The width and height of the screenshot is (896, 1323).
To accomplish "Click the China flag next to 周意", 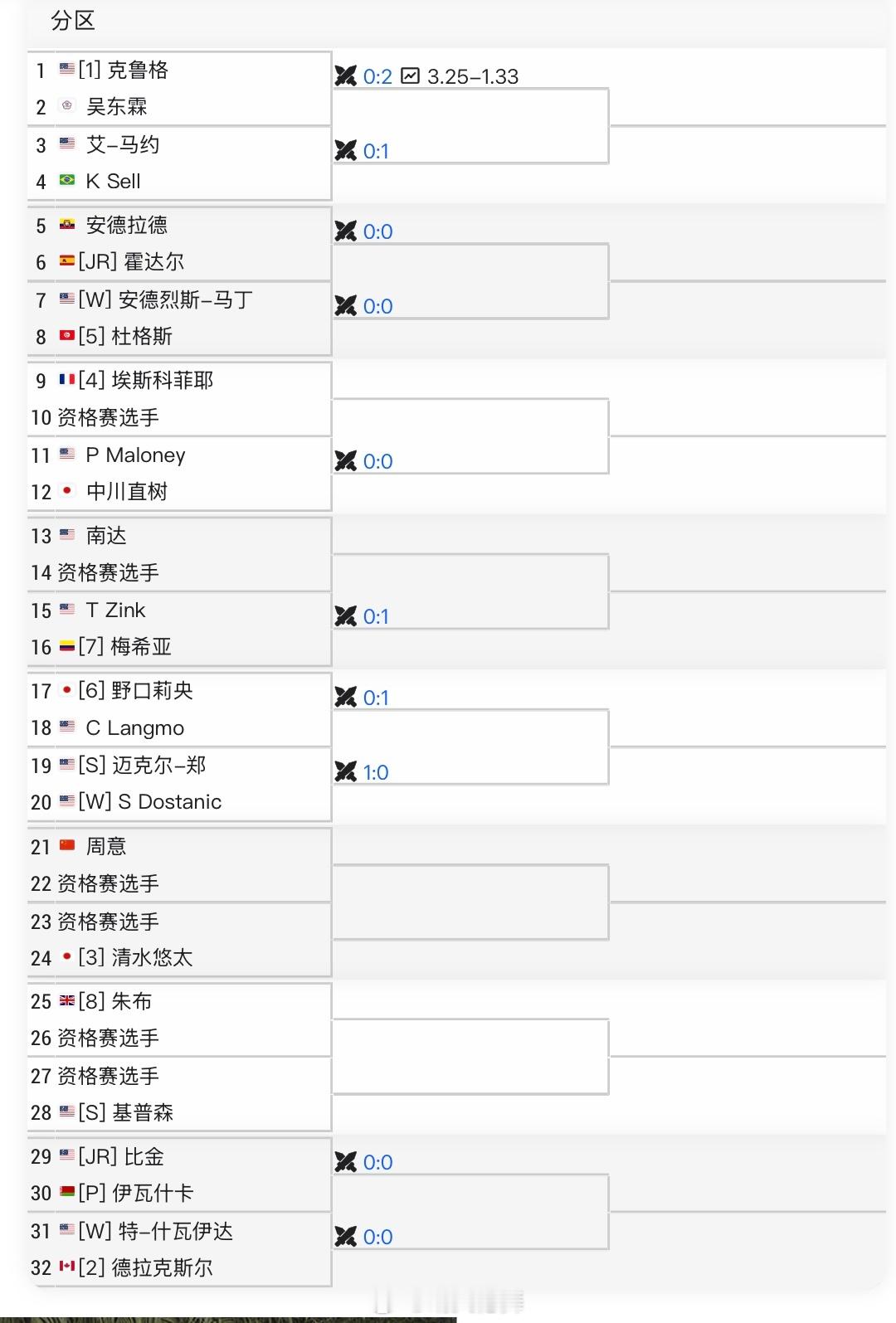I will [x=67, y=846].
